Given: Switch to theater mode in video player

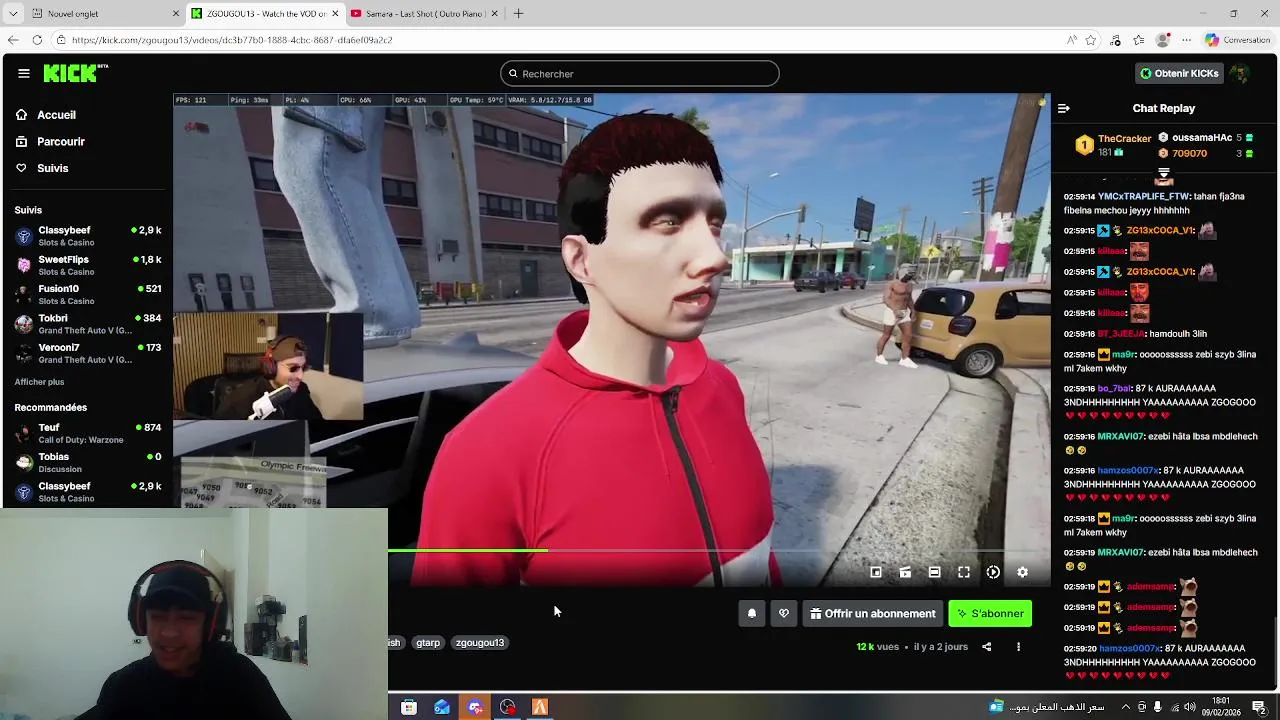Looking at the screenshot, I should point(934,572).
